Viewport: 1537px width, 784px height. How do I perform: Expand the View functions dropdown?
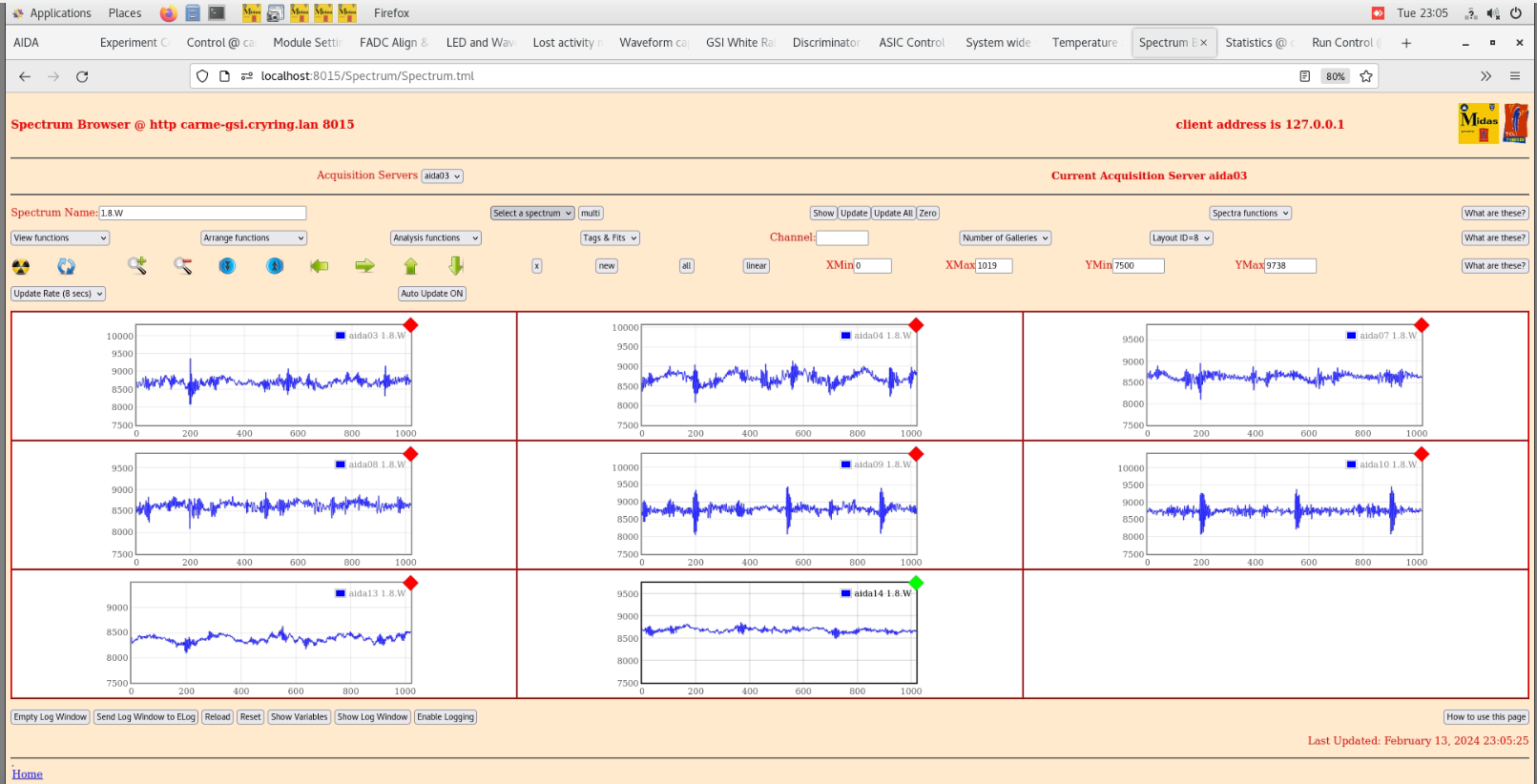pos(60,238)
